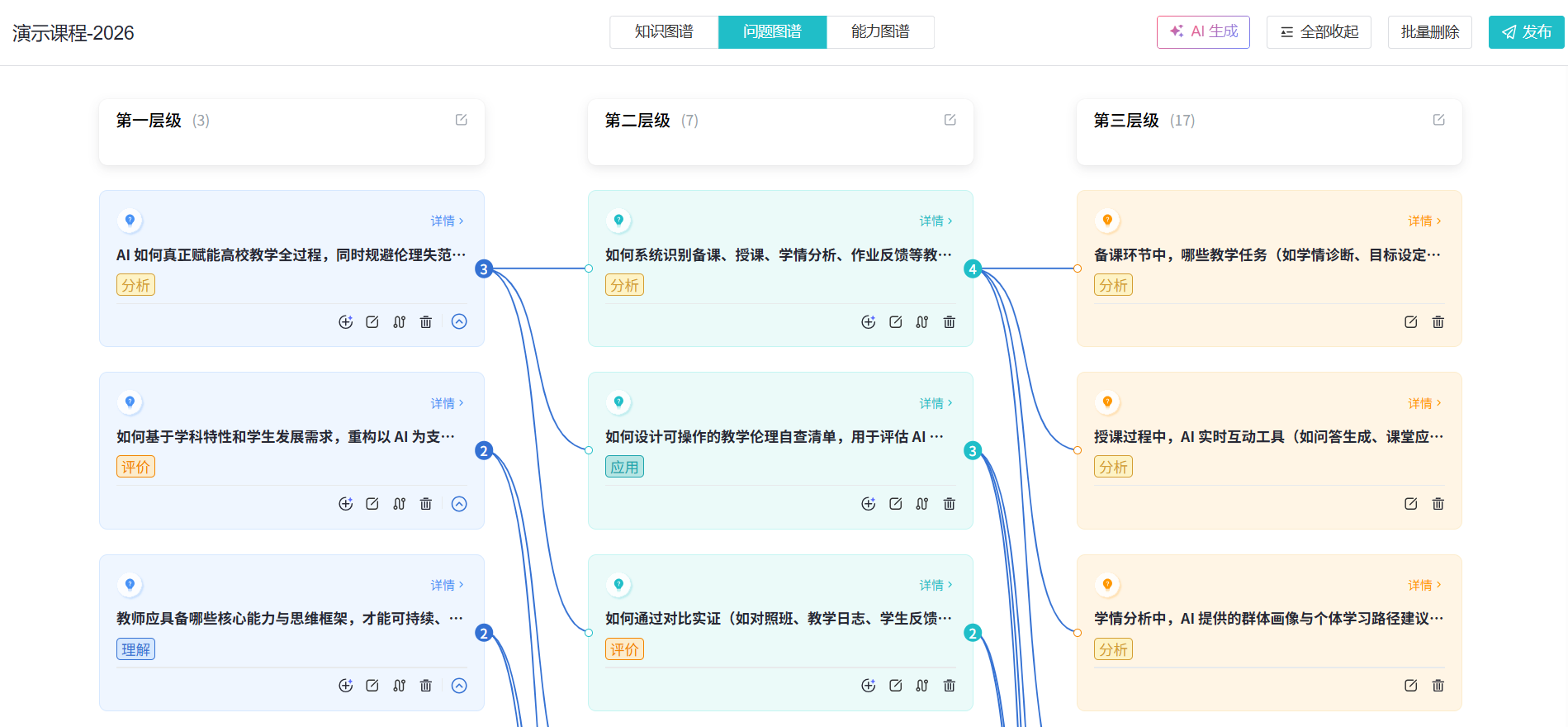The width and height of the screenshot is (1568, 727).
Task: Delete the third third-level orange card
Action: (1438, 686)
